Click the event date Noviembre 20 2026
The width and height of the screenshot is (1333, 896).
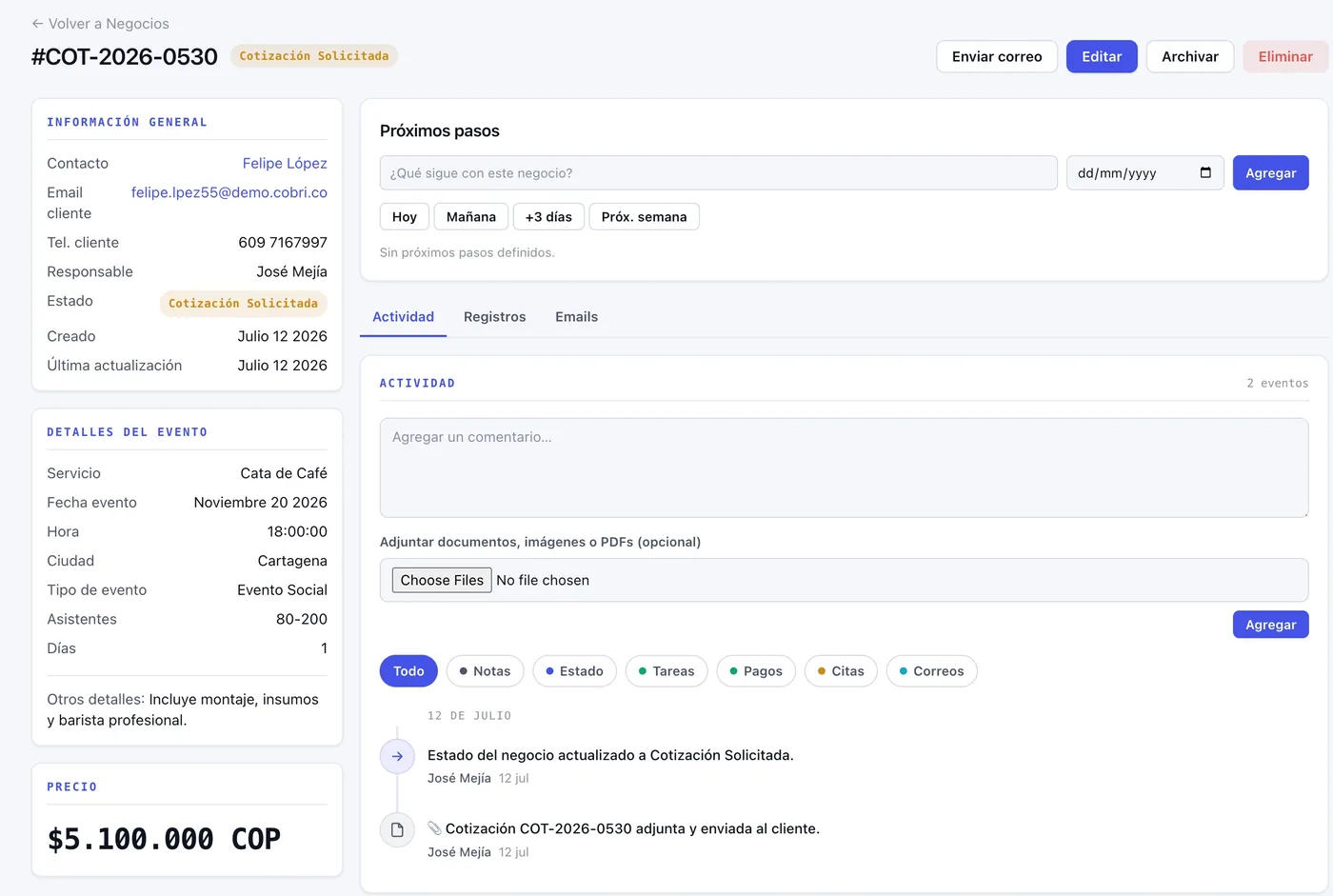261,503
